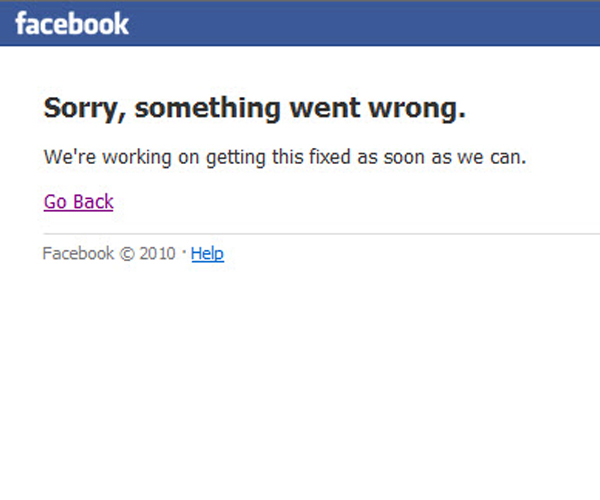The image size is (600, 500).
Task: Click the word "fixed" in the message
Action: pos(325,158)
